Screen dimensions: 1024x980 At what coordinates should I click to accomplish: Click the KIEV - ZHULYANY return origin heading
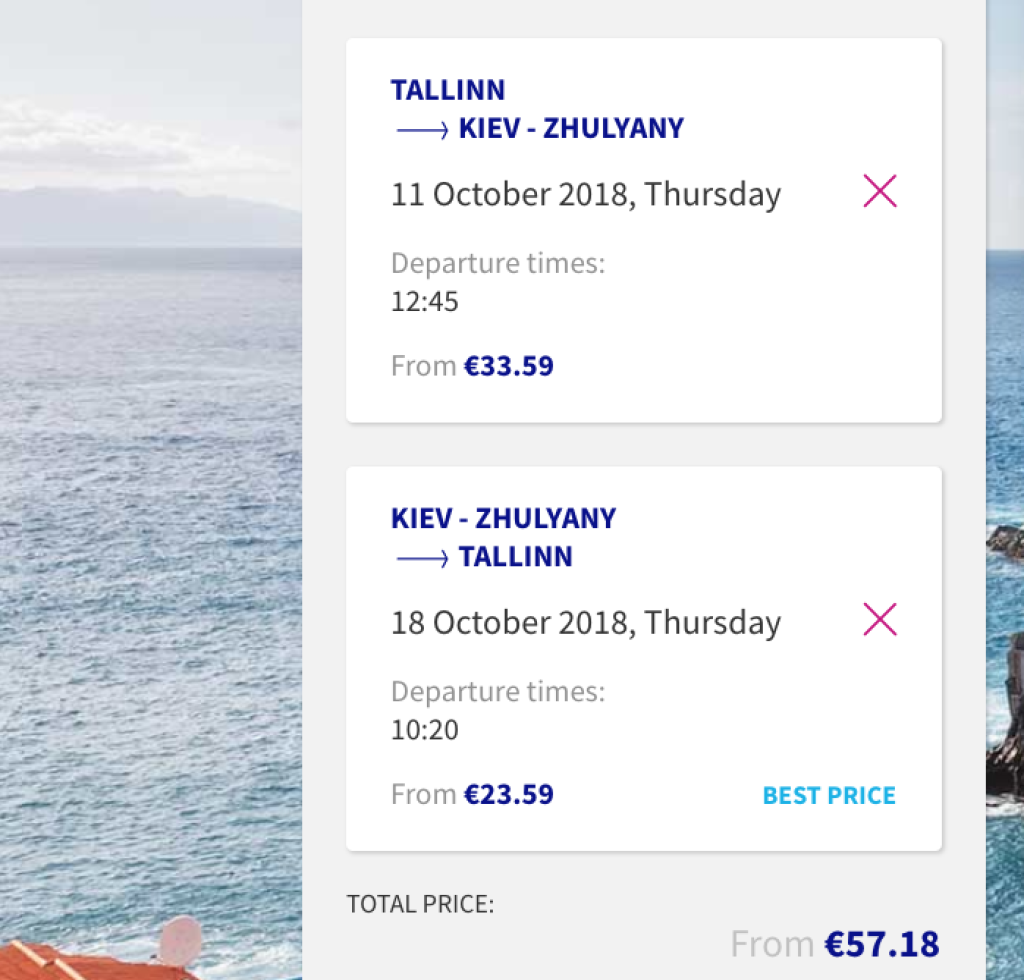click(503, 518)
